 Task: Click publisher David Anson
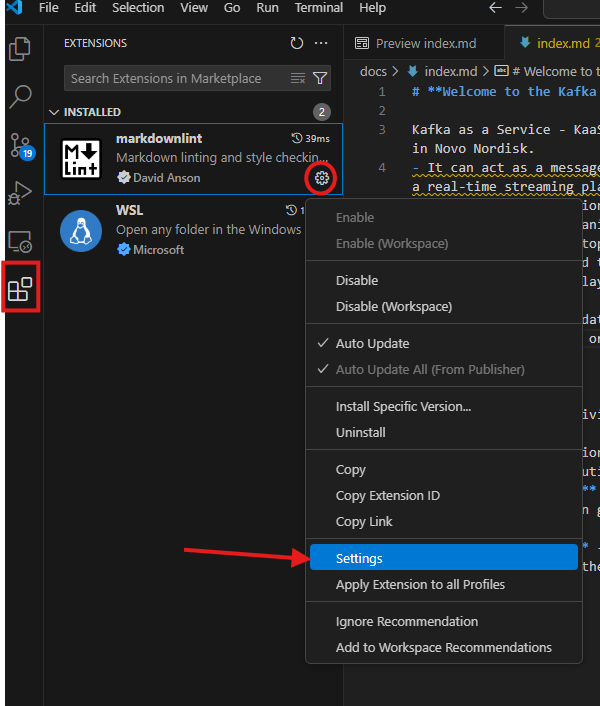[167, 178]
